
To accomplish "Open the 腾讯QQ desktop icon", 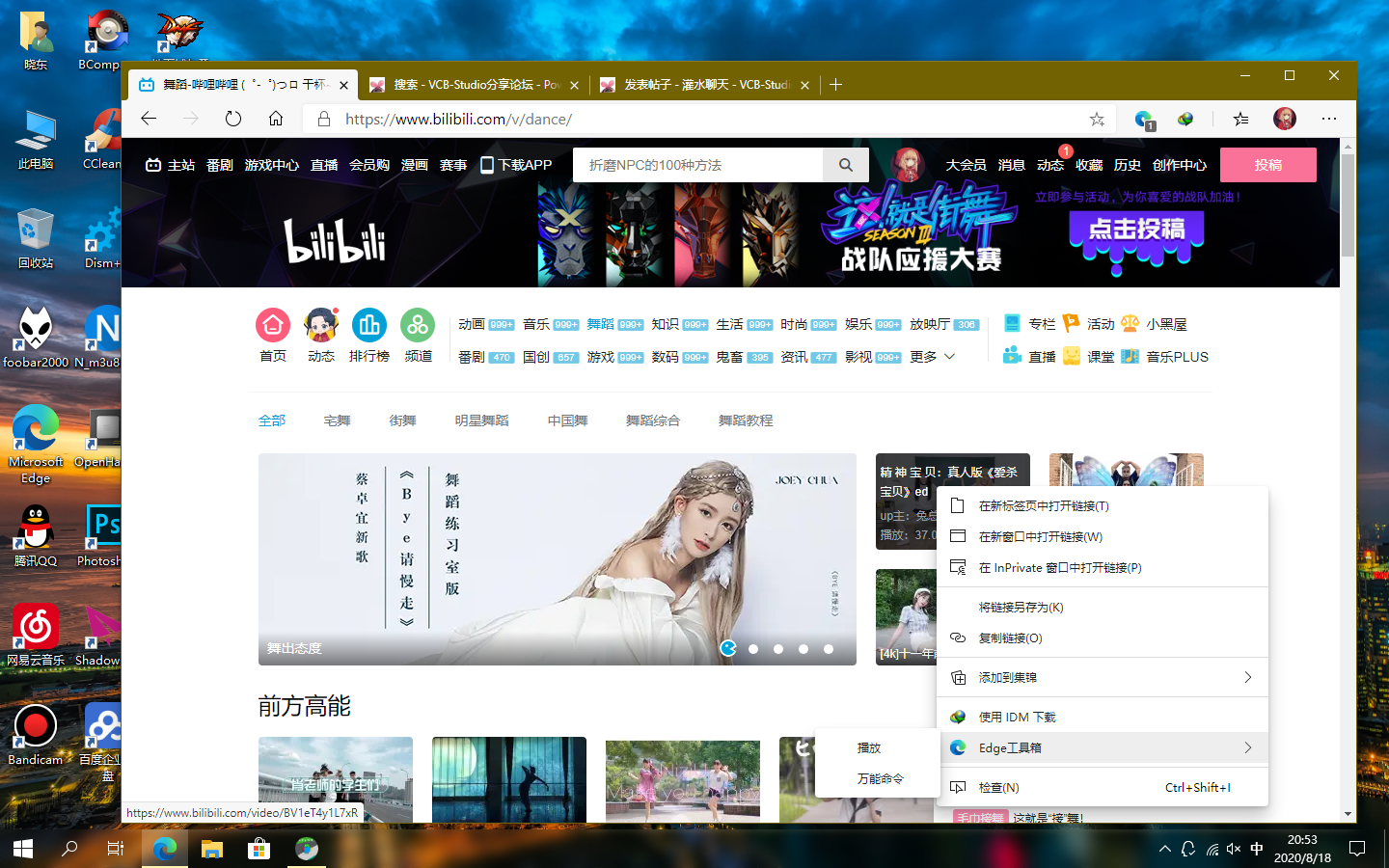I will (36, 535).
